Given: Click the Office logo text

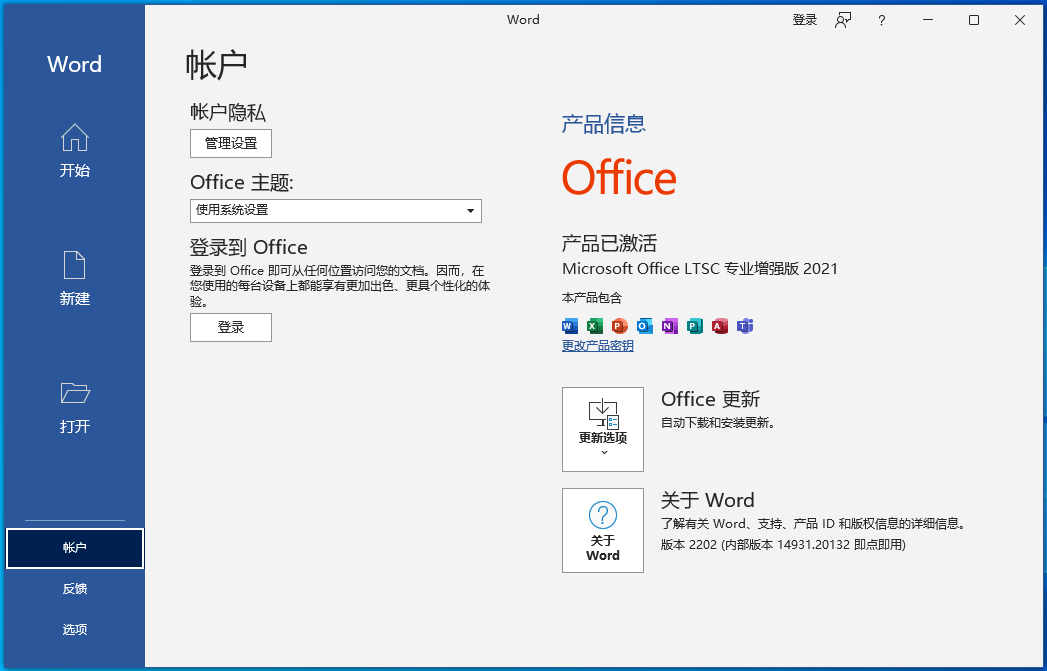Looking at the screenshot, I should pyautogui.click(x=619, y=178).
